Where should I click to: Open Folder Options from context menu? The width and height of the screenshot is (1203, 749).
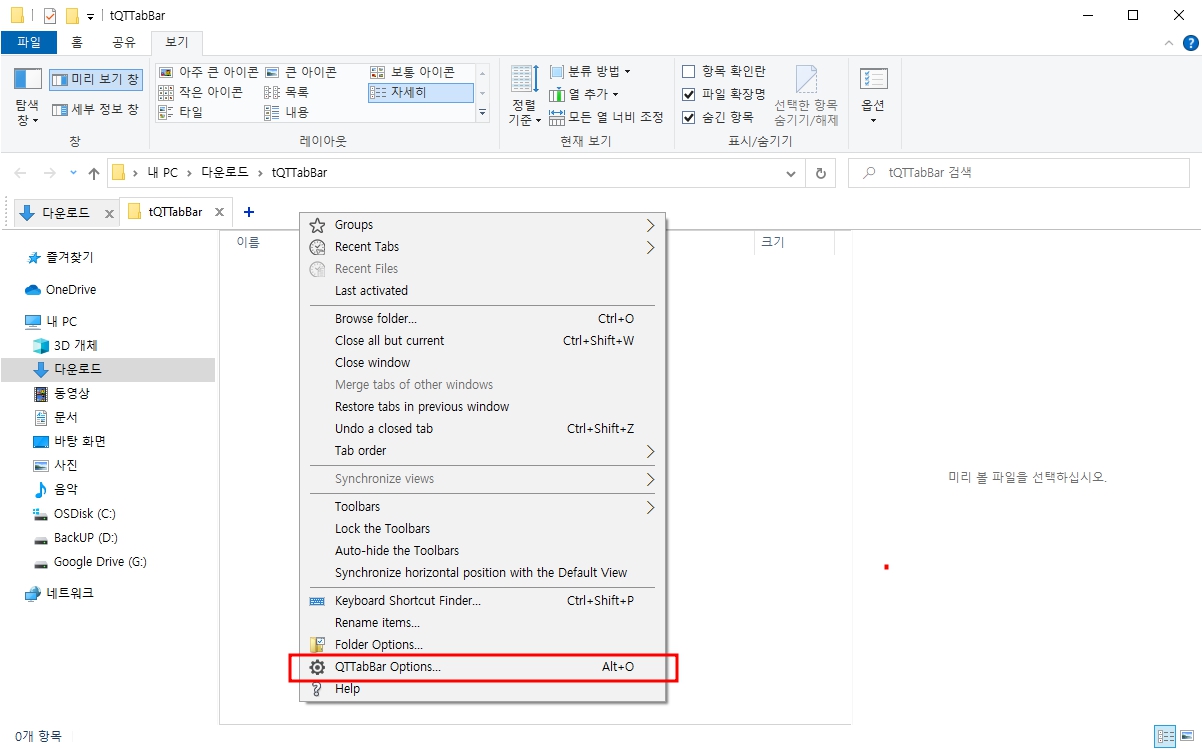pos(483,645)
